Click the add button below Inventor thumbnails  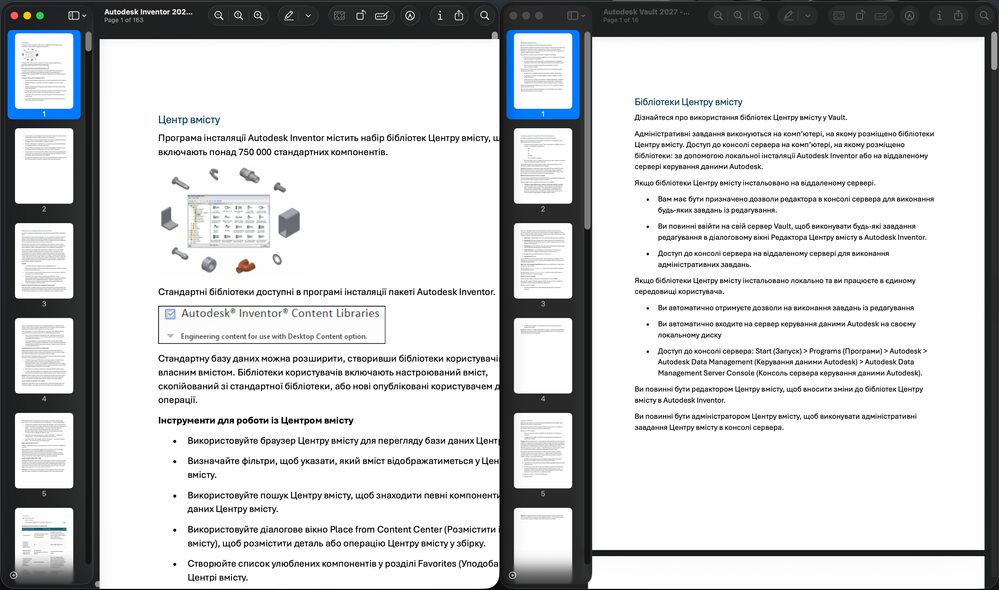click(x=13, y=575)
